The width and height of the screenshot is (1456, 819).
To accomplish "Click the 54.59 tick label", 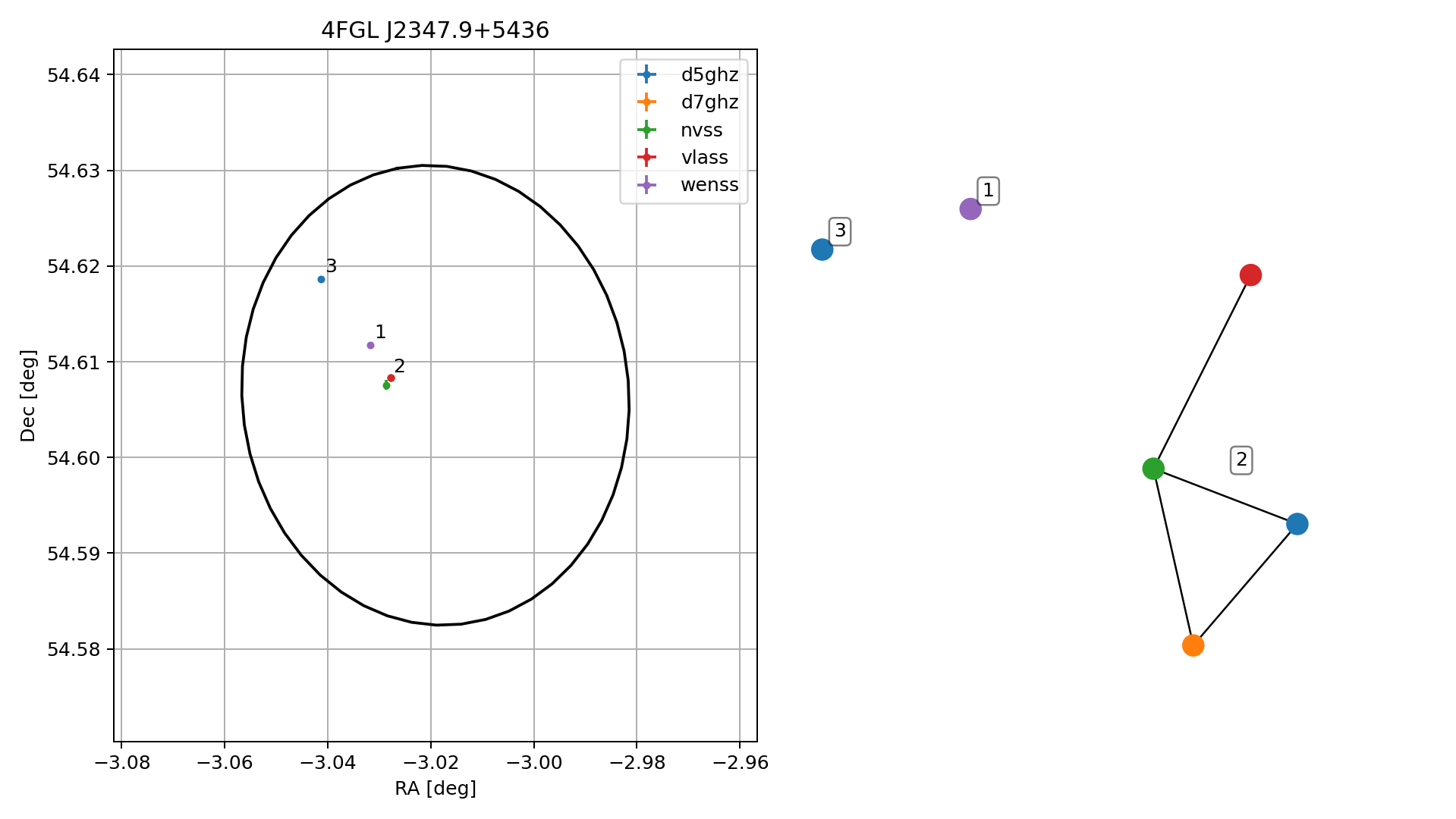I will 73,554.
